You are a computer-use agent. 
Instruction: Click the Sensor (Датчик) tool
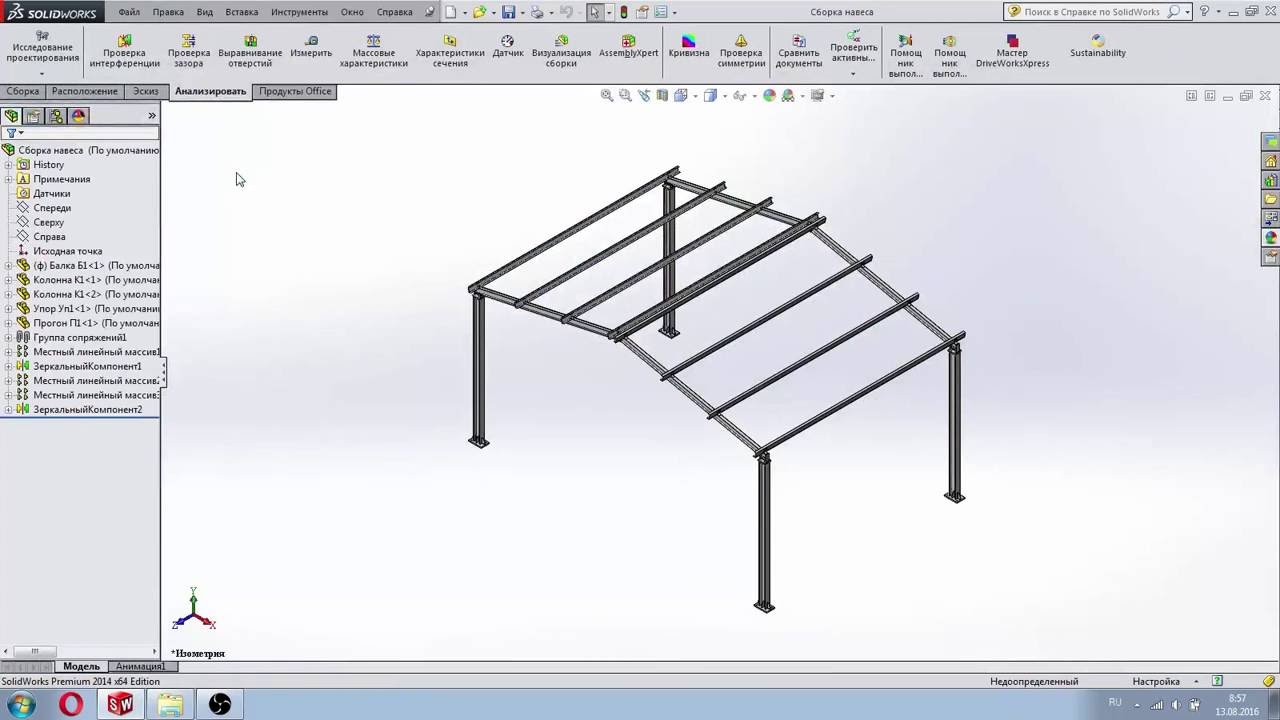point(508,47)
